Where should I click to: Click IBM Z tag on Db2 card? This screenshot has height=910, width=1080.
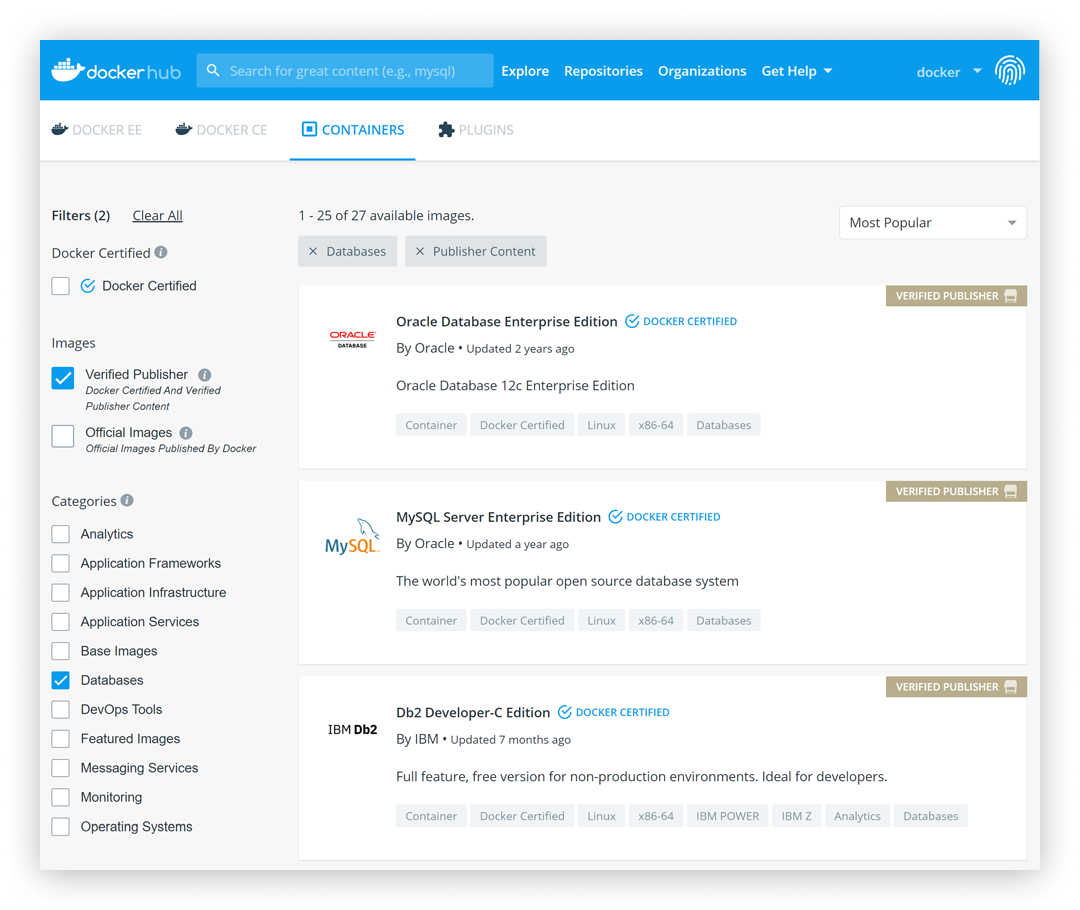[796, 816]
